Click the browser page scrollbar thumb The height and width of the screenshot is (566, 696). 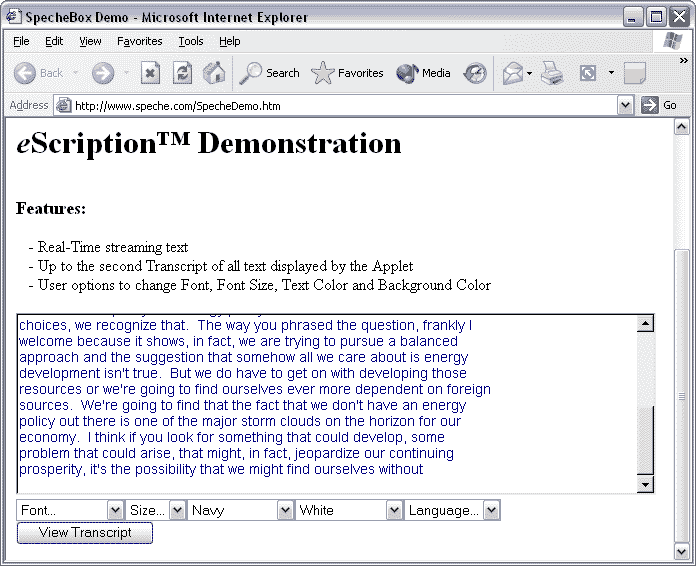pyautogui.click(x=682, y=396)
